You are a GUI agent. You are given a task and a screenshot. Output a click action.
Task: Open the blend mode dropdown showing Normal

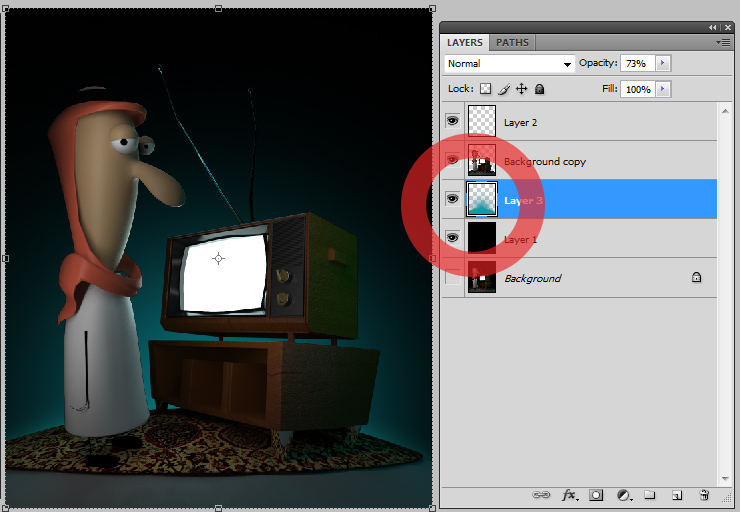tap(509, 64)
